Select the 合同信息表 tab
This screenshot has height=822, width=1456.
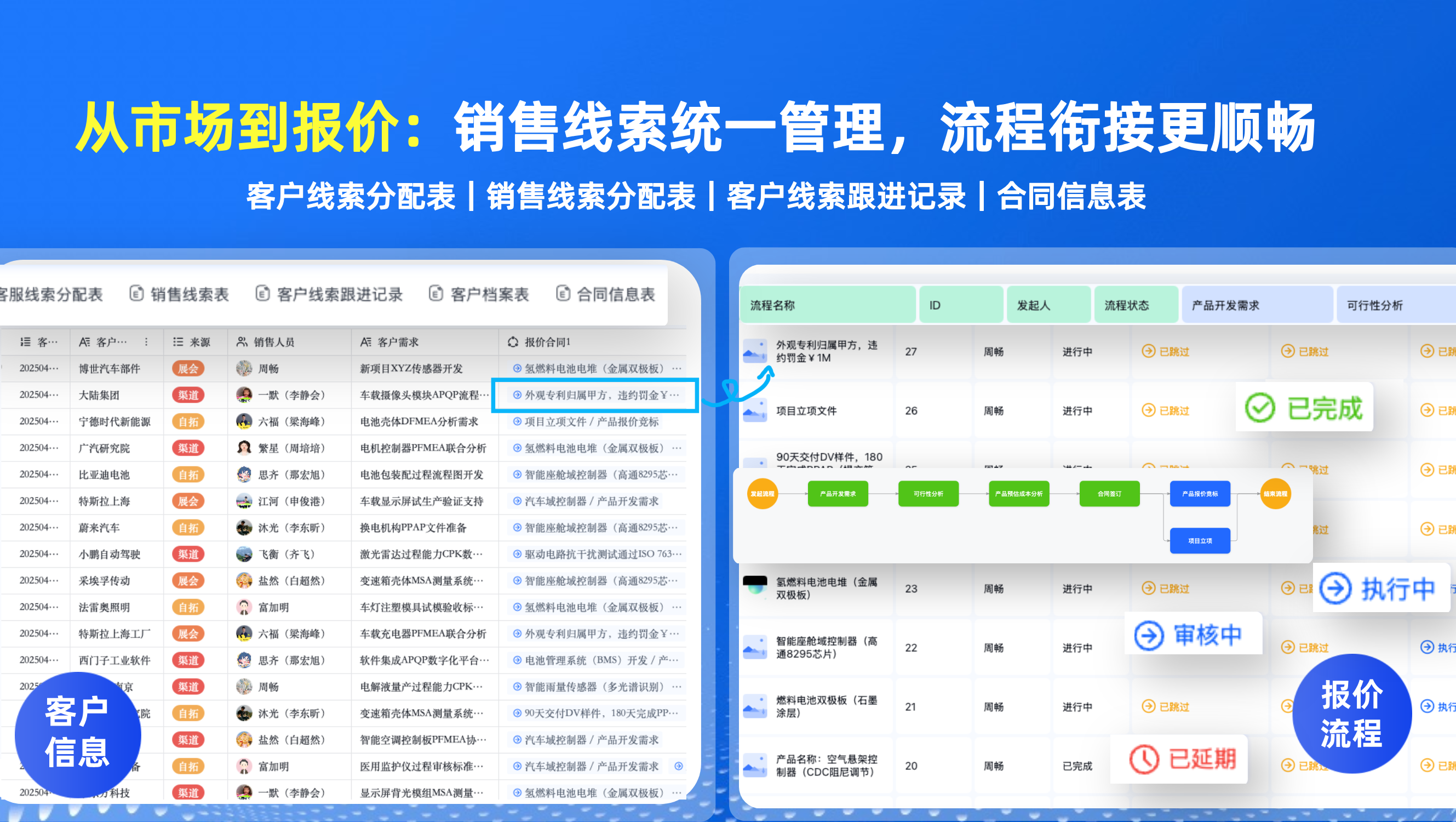point(615,294)
